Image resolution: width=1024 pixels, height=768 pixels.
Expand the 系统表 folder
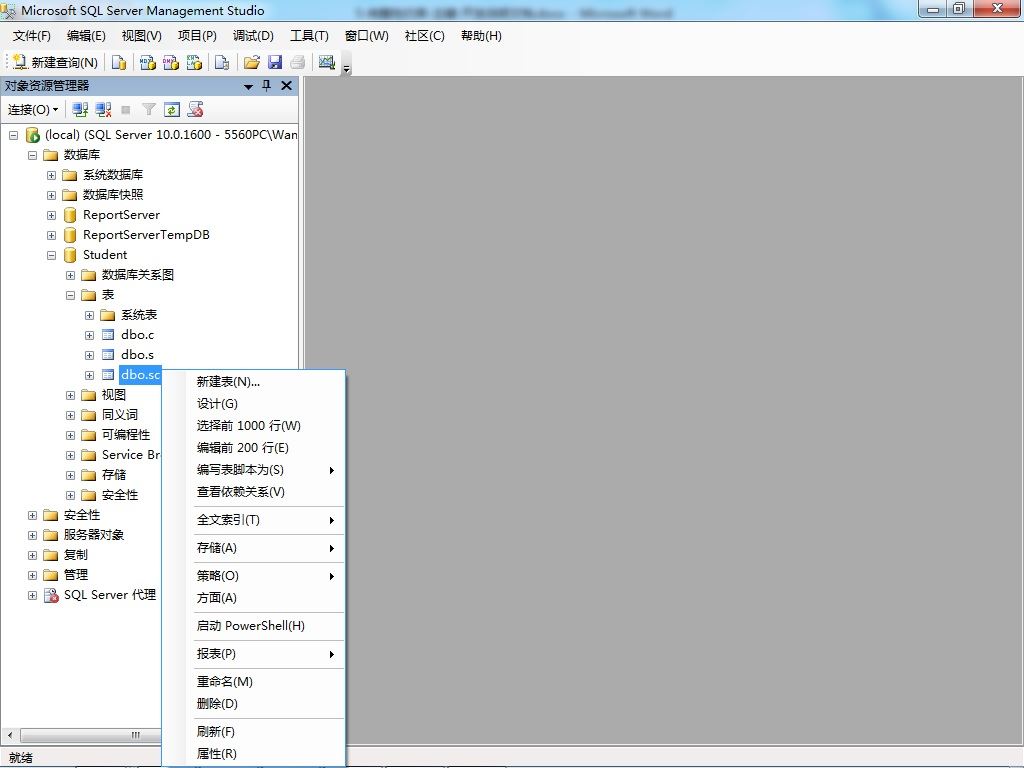coord(89,315)
